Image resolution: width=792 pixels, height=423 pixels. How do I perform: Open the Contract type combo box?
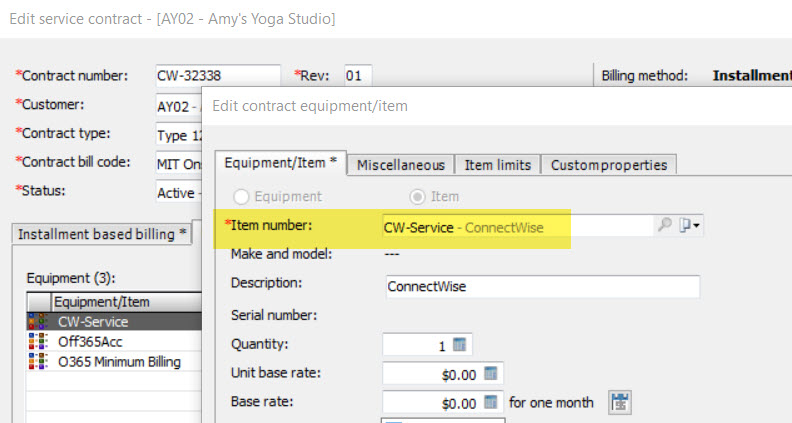point(178,134)
